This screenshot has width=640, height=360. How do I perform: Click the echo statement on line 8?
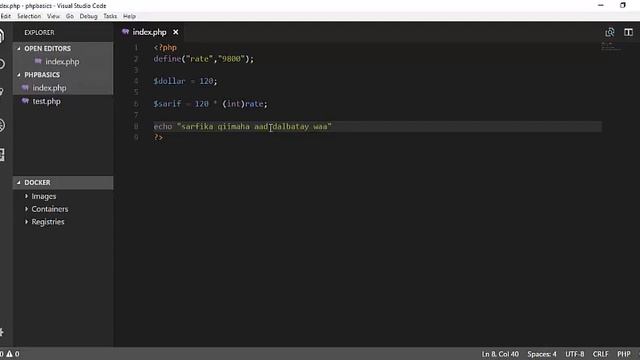[242, 127]
